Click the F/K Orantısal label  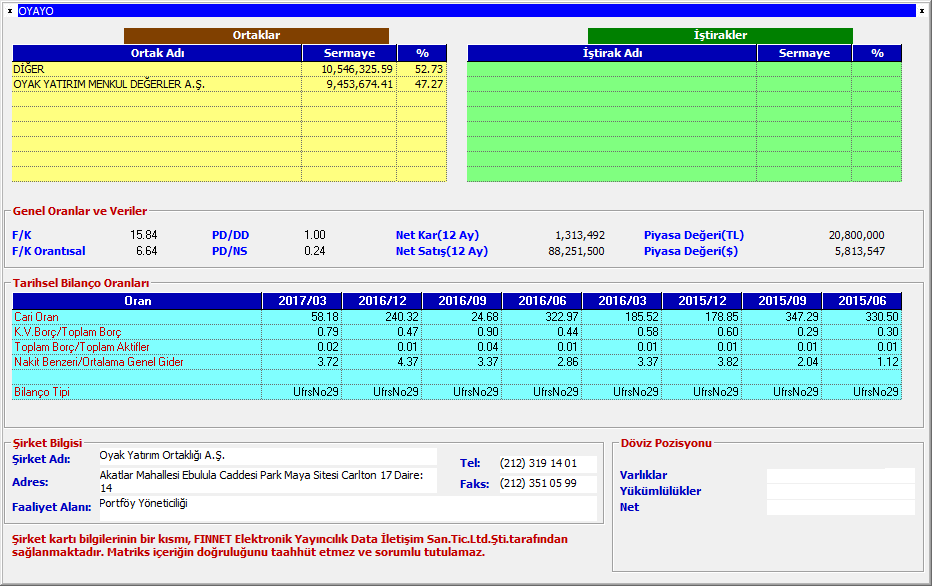49,251
